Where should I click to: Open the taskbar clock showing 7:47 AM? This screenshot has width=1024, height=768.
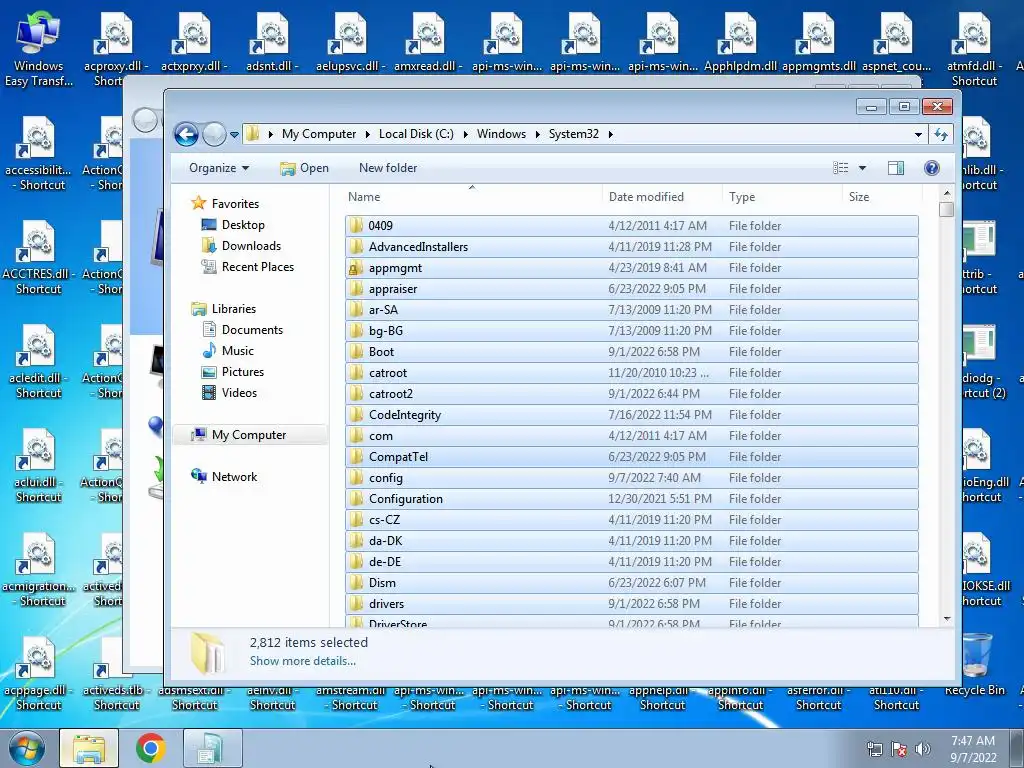973,749
